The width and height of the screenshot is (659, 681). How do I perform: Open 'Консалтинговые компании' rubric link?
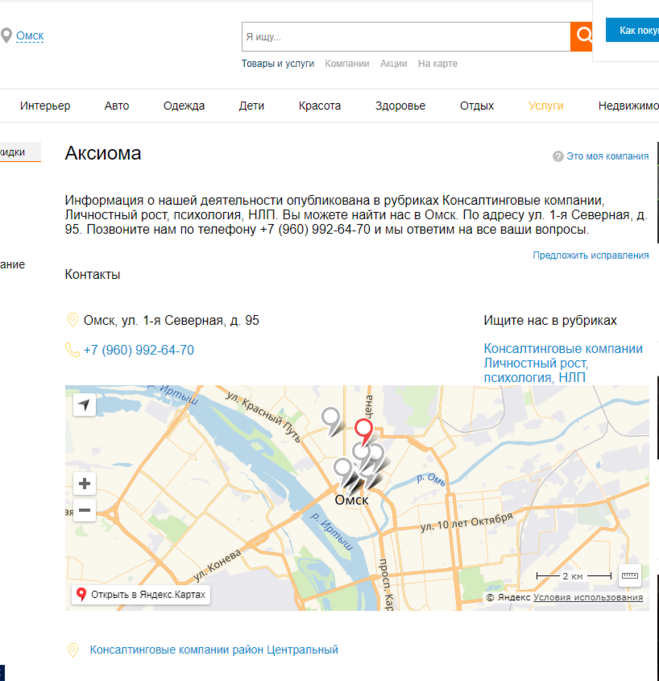(x=563, y=349)
